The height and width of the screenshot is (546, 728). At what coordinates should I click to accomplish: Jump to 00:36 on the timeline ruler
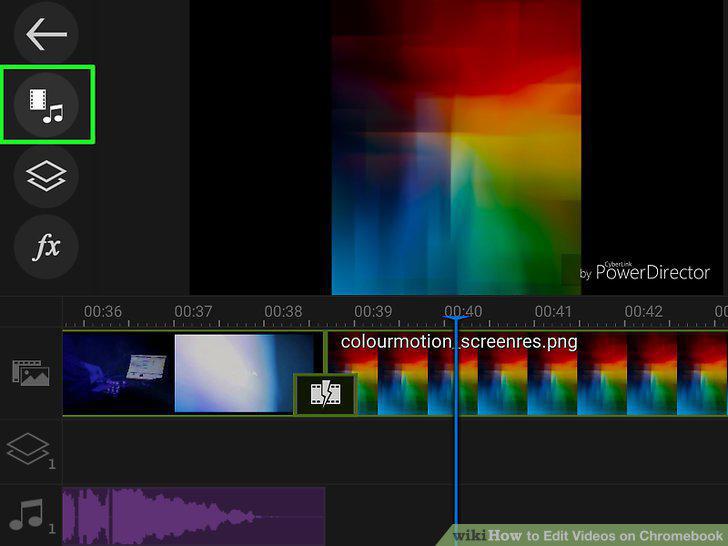coord(103,311)
